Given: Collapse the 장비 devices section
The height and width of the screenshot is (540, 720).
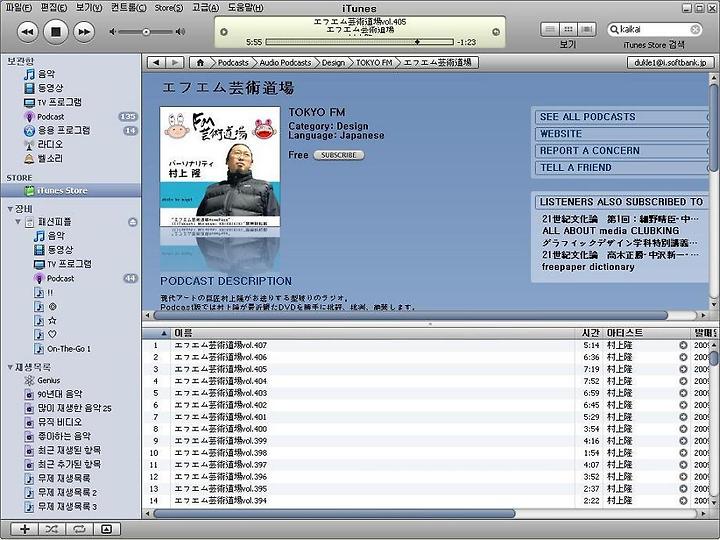Looking at the screenshot, I should tap(10, 209).
